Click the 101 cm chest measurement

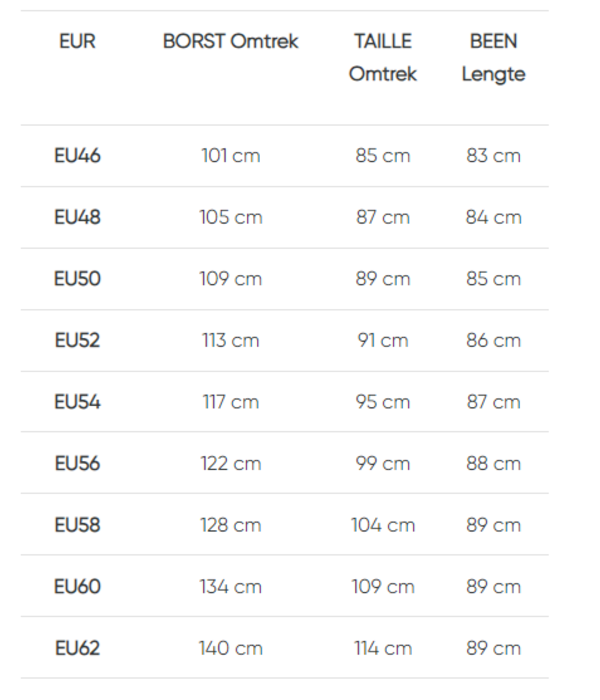click(x=230, y=156)
